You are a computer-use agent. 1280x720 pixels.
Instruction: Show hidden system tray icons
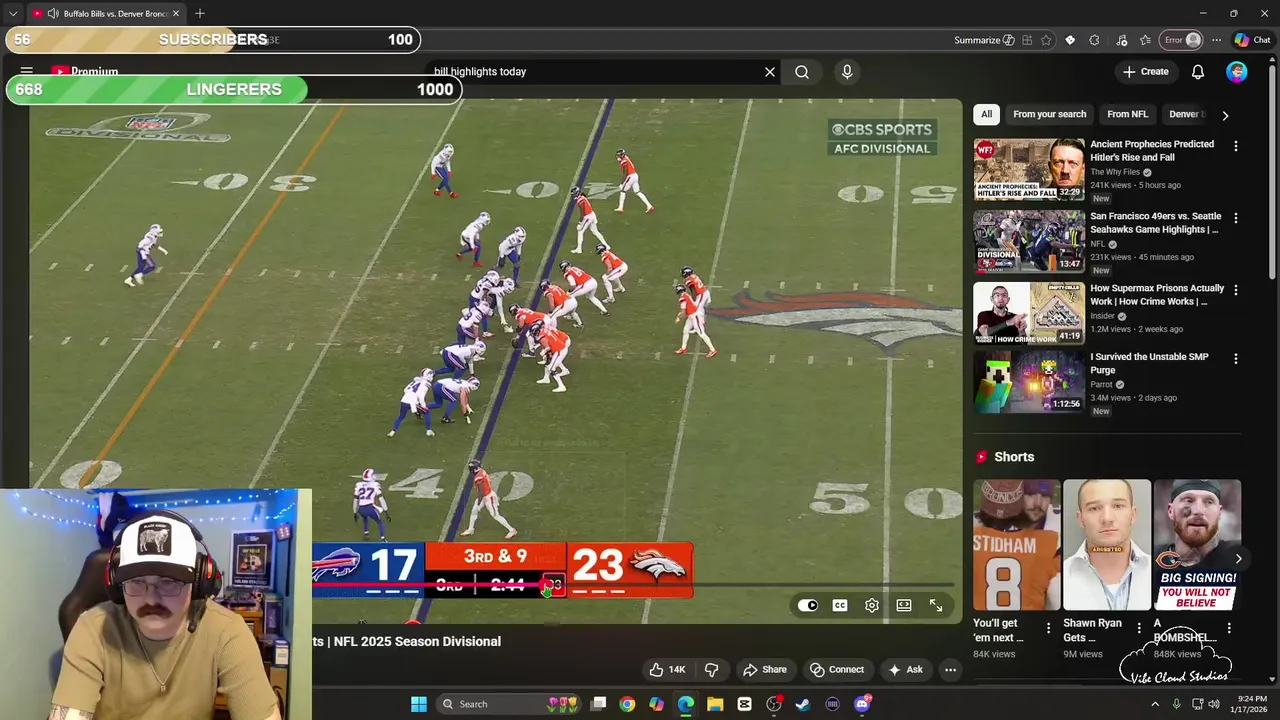tap(1155, 704)
